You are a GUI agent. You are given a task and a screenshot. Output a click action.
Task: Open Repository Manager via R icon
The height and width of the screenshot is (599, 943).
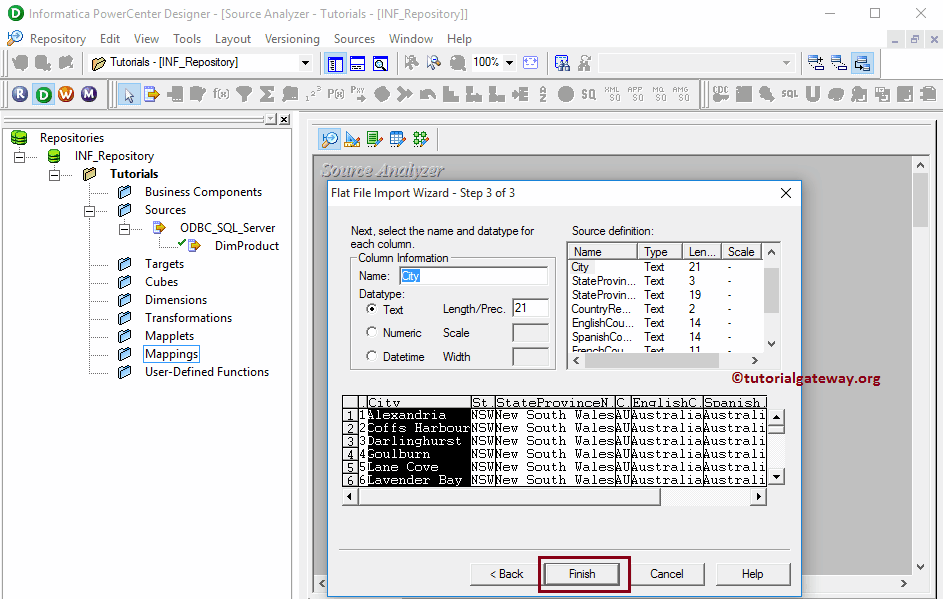click(20, 94)
